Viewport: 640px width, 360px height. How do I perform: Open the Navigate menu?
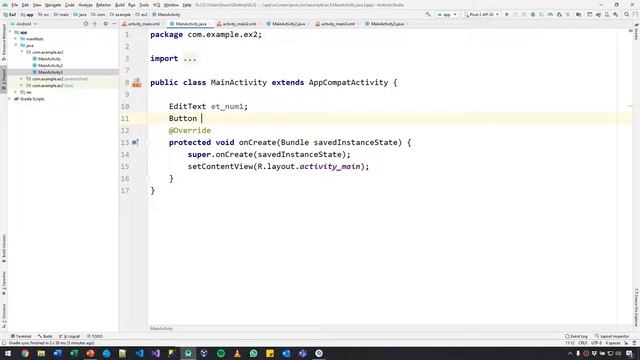click(53, 5)
